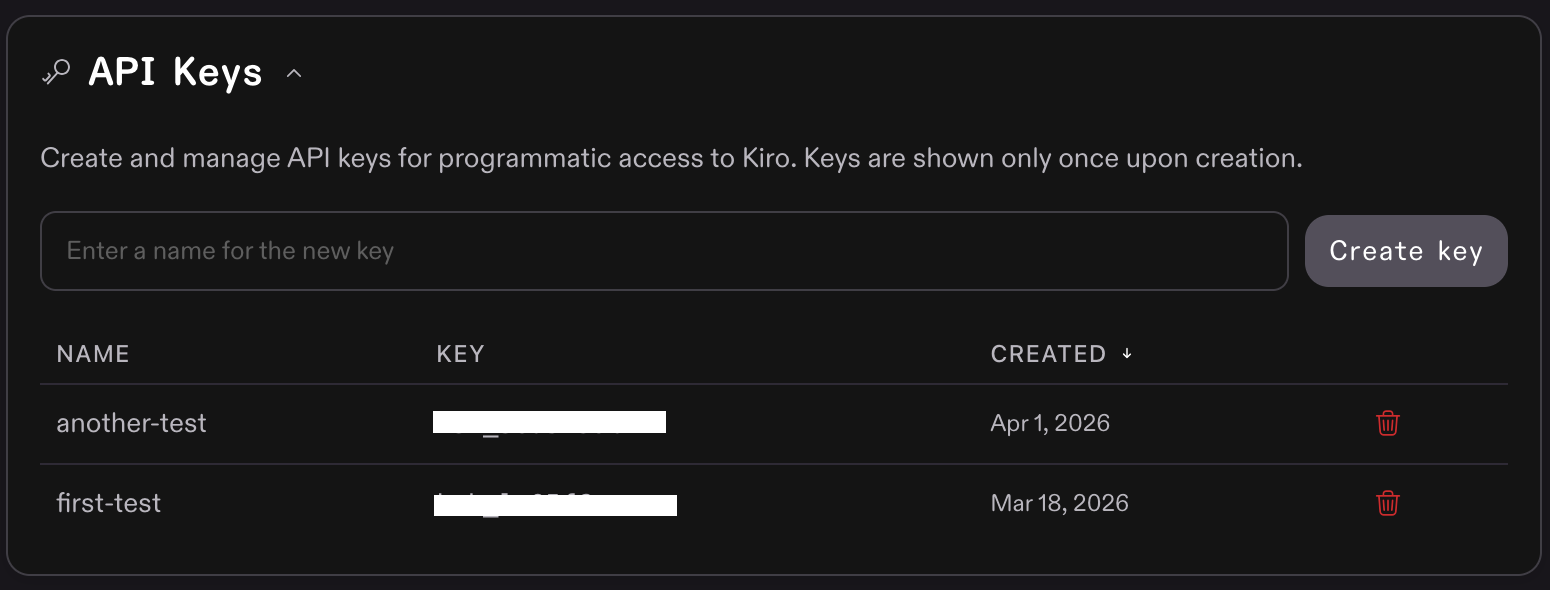Click the red deletion icon for the oldest key
The image size is (1550, 590).
[x=1388, y=503]
